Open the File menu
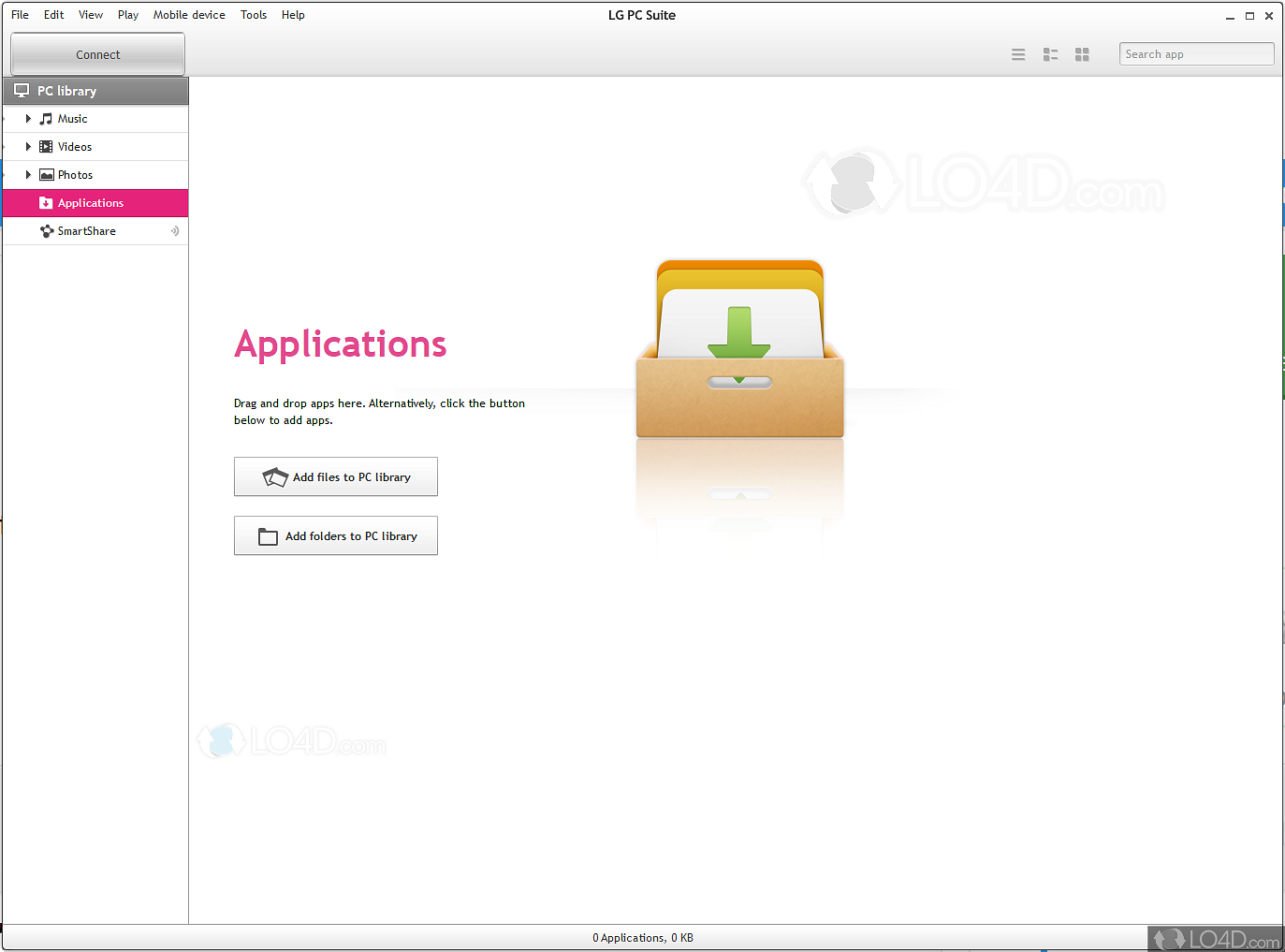 (x=20, y=15)
